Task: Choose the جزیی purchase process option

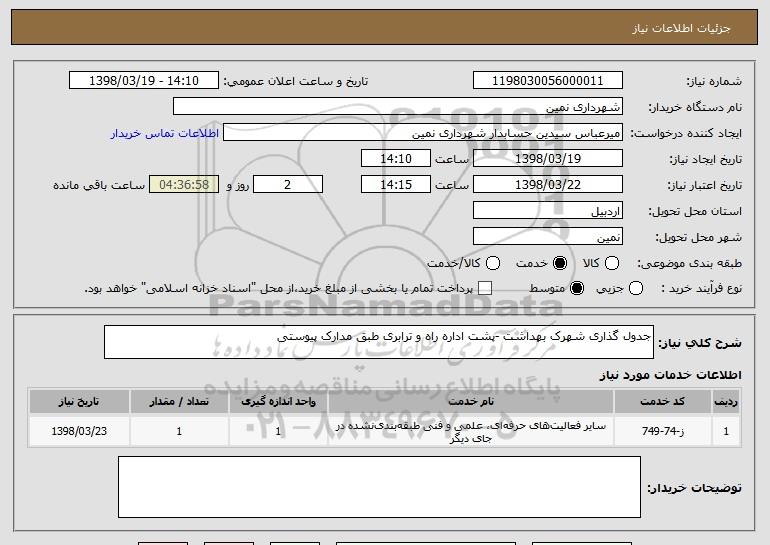Action: [x=635, y=288]
